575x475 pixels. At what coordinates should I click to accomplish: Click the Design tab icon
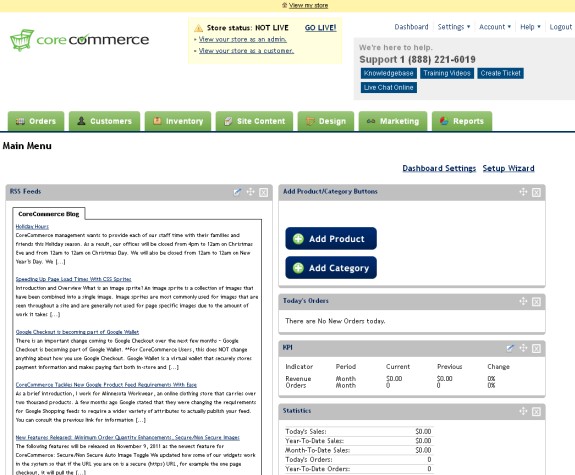coord(310,121)
